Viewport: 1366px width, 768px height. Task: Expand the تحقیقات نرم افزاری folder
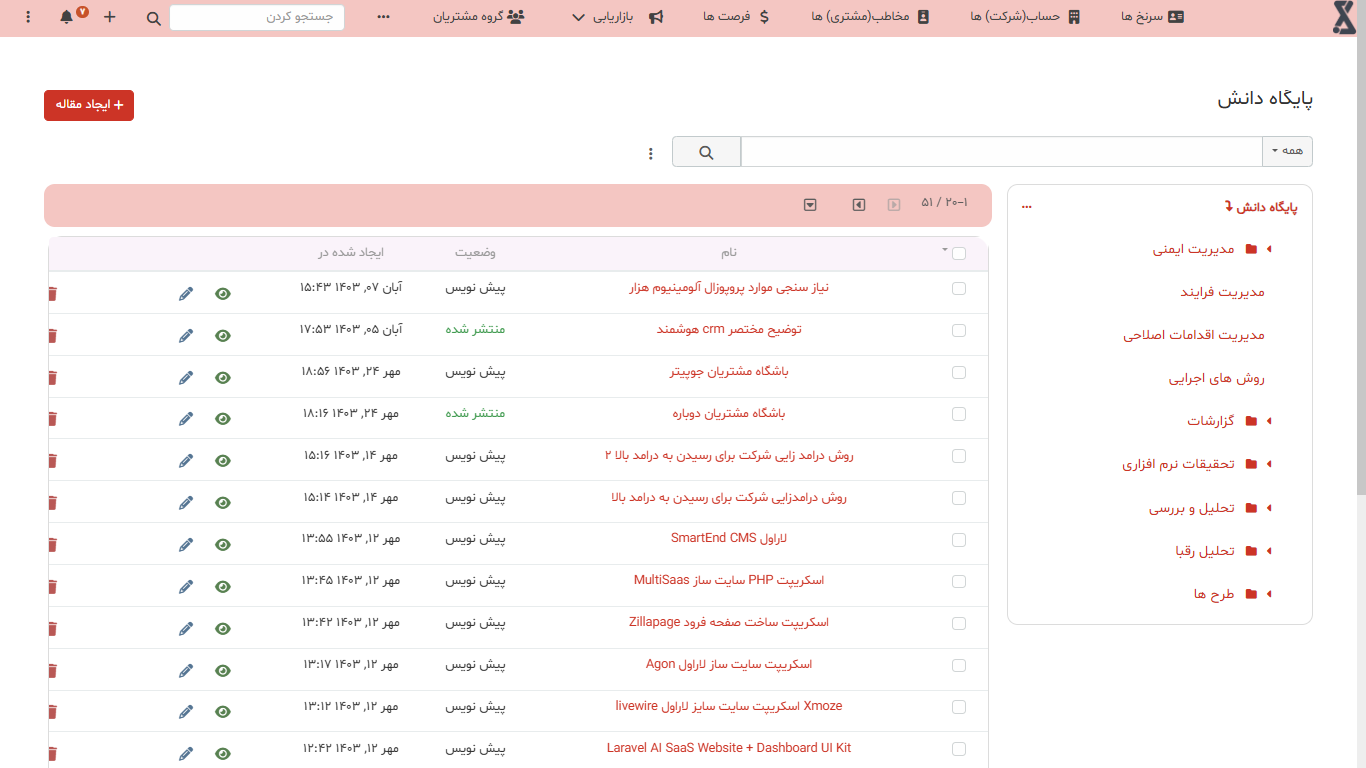tap(1269, 464)
